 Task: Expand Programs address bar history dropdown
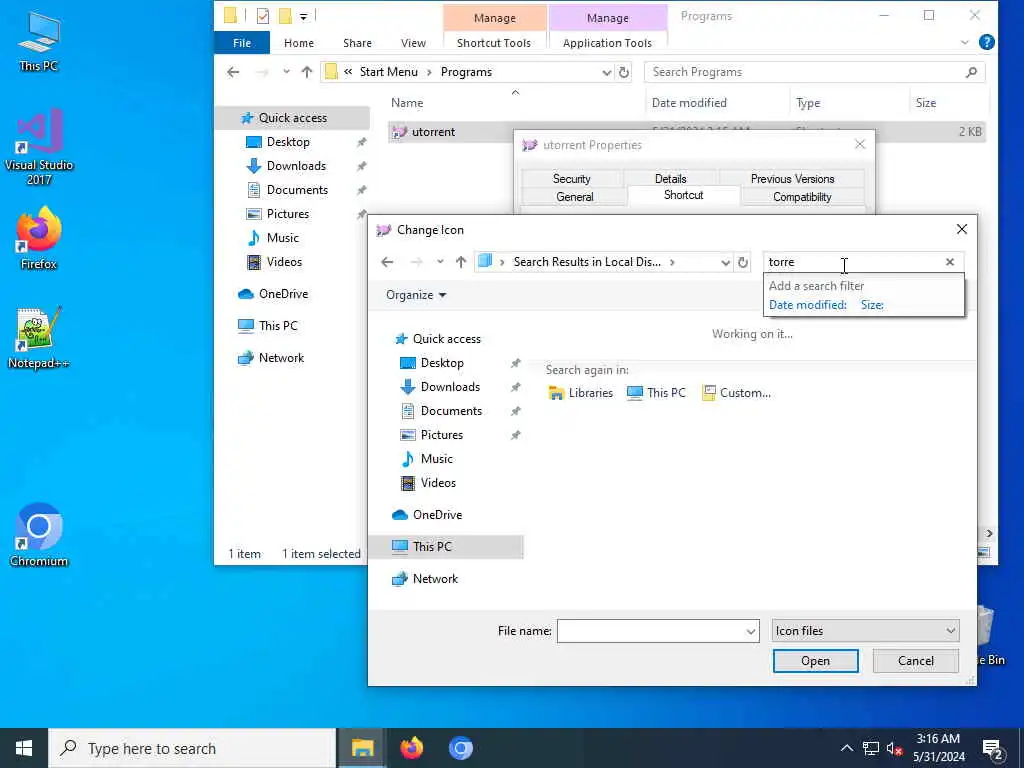pos(606,72)
